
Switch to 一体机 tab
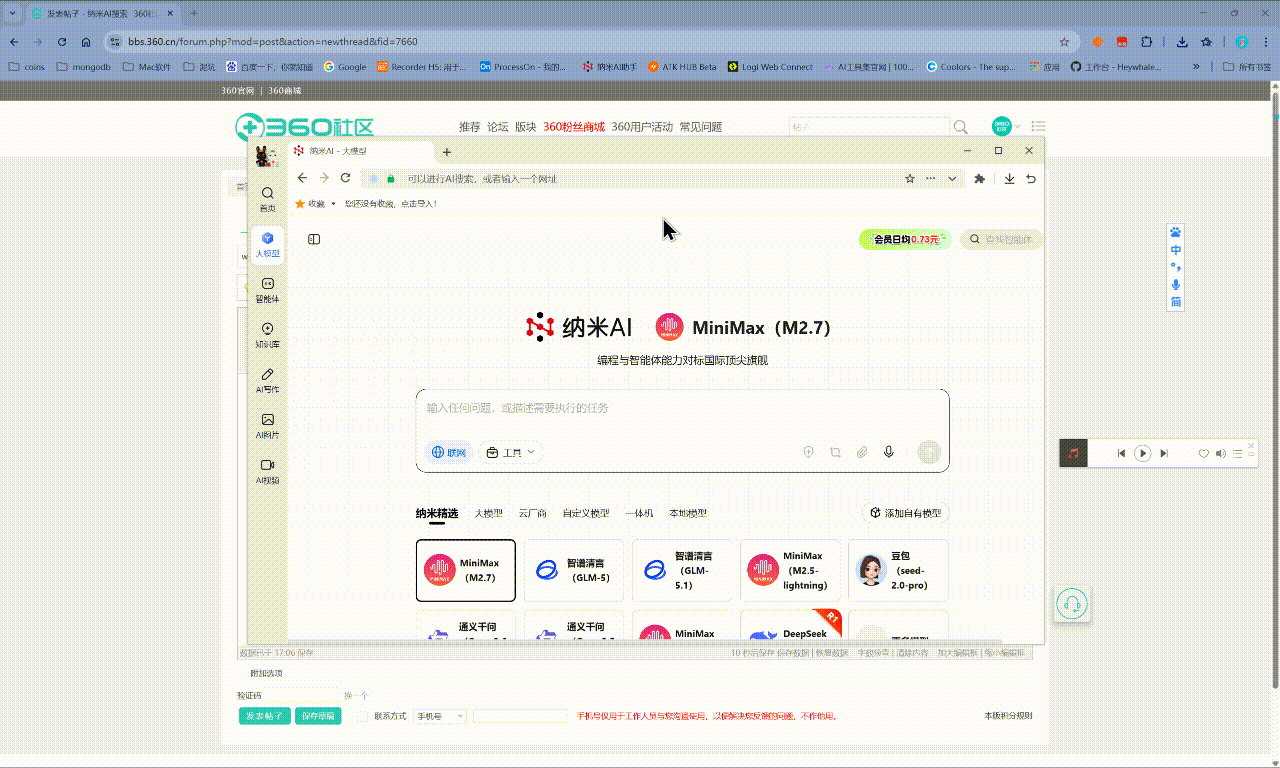tap(639, 513)
